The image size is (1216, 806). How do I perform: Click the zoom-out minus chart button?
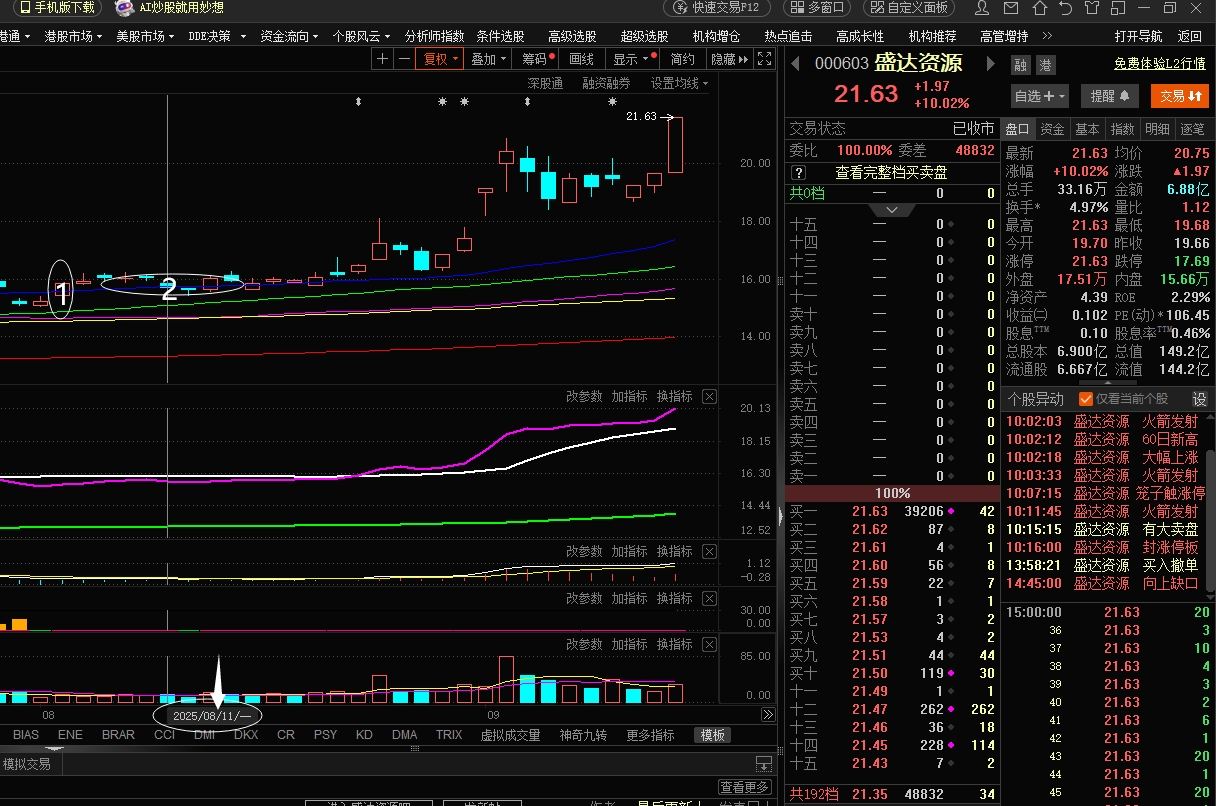click(x=403, y=59)
